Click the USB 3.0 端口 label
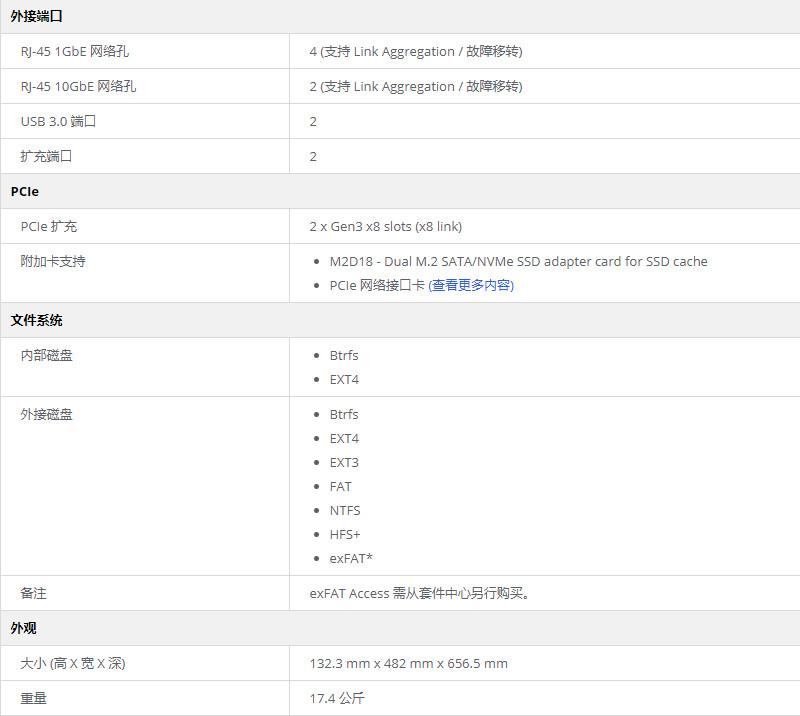Viewport: 800px width, 716px height. (x=58, y=121)
